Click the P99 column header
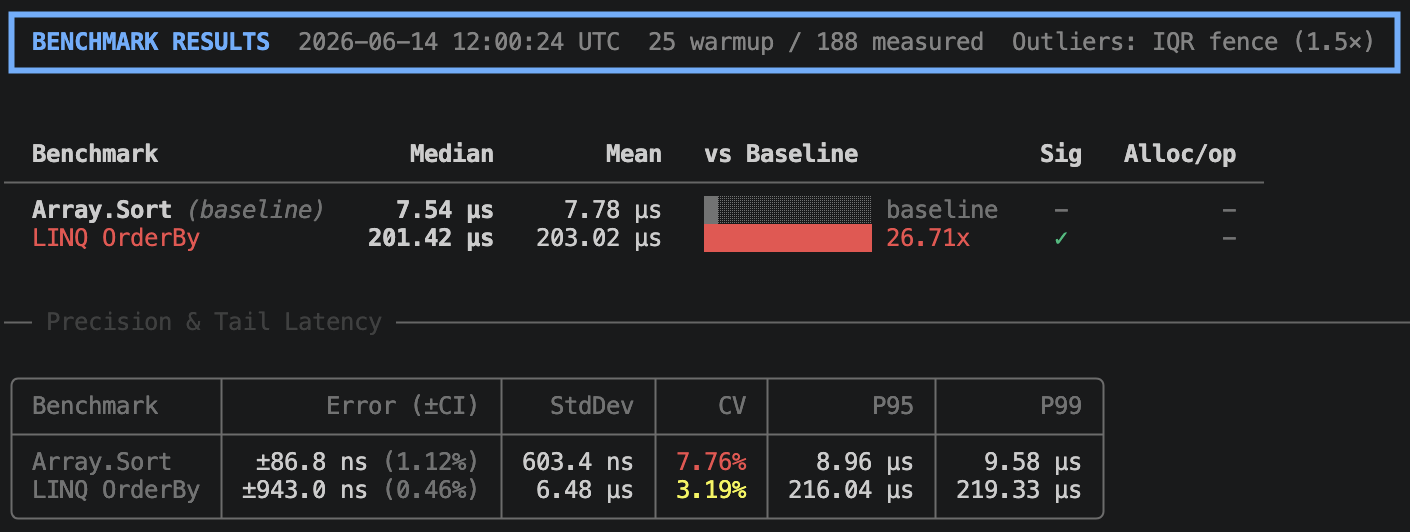Screen dimensions: 1410x532 1061,405
